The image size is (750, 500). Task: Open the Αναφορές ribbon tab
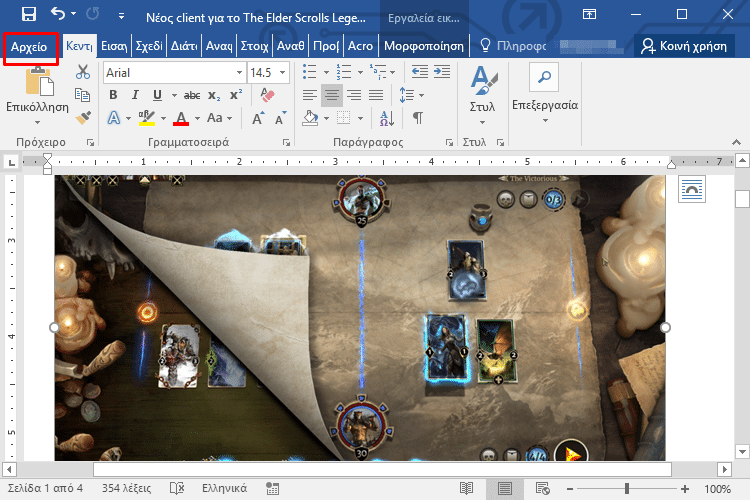pos(219,46)
